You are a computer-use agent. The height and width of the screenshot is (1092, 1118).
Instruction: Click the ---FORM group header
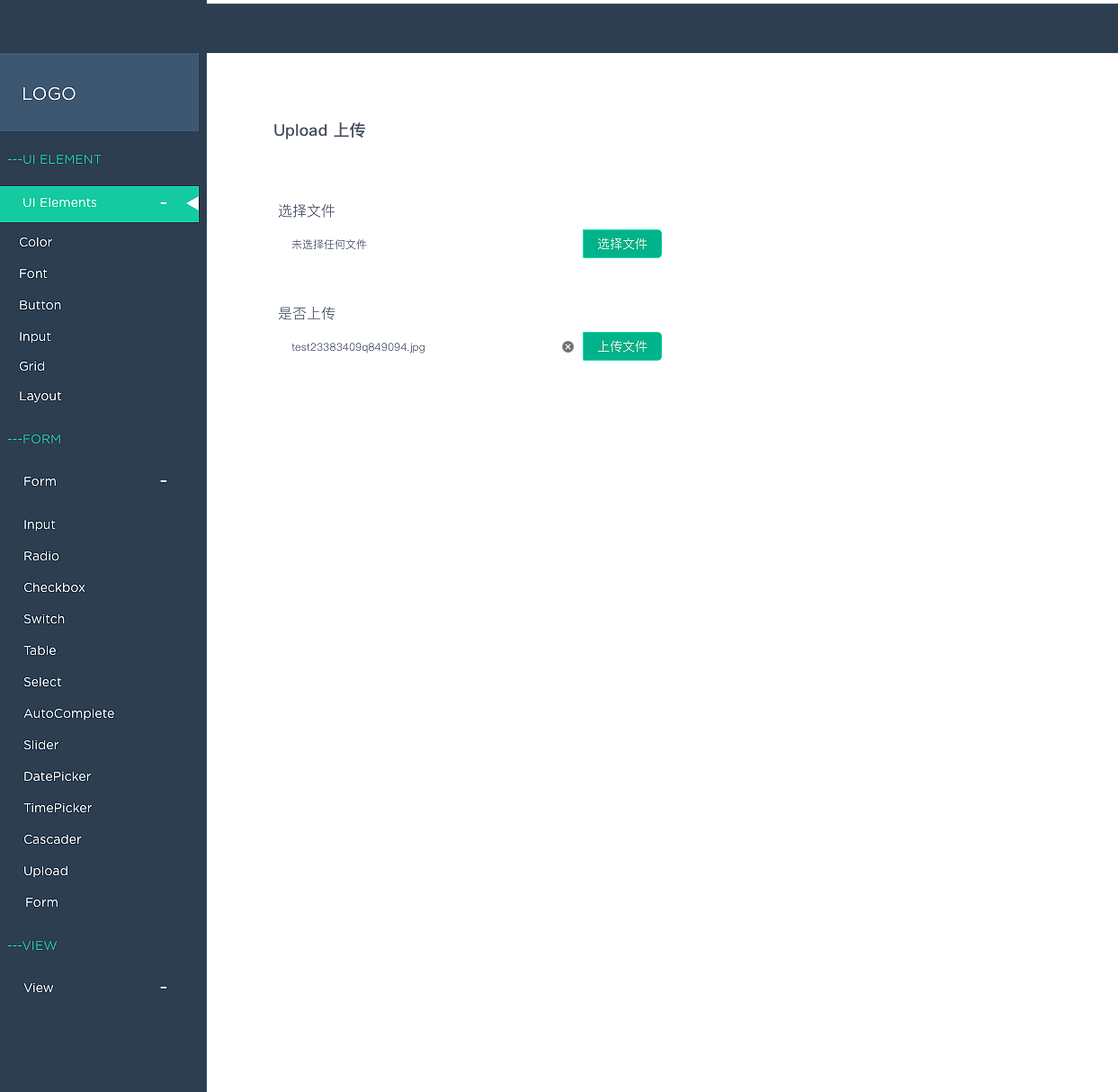tap(34, 439)
